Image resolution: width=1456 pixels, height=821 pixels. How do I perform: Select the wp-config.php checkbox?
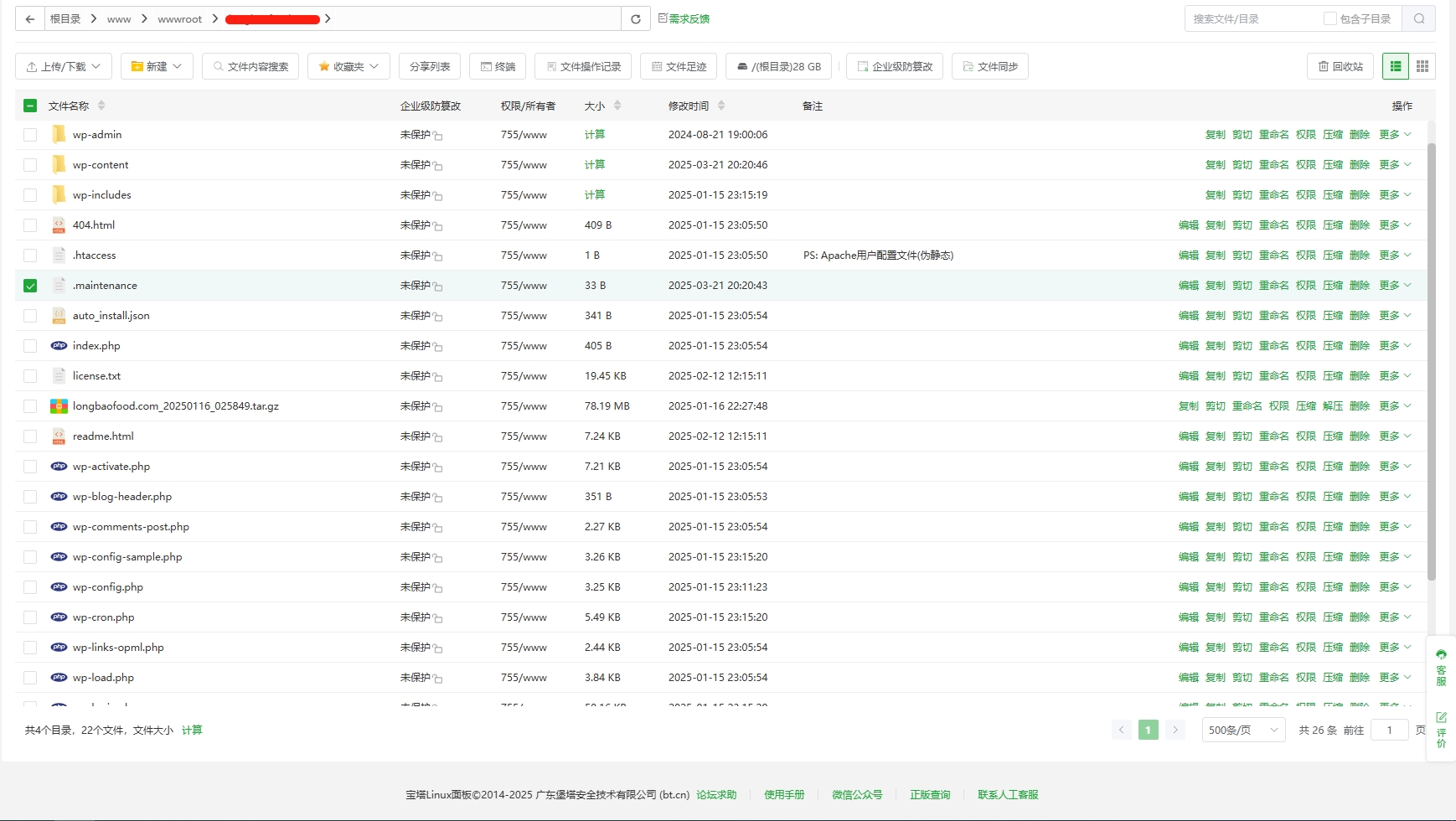point(30,587)
